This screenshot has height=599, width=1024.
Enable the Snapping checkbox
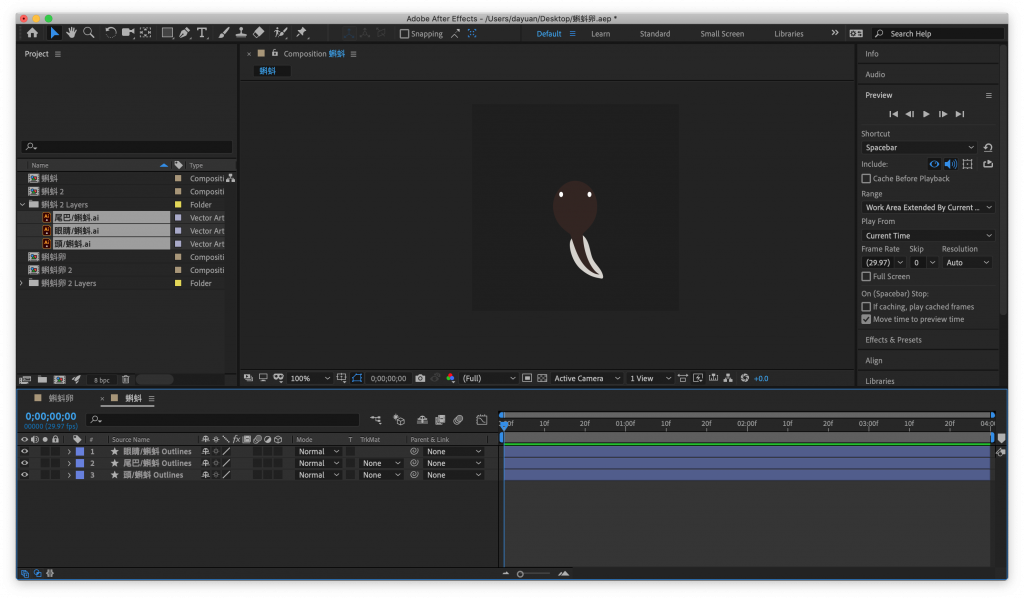(x=404, y=34)
